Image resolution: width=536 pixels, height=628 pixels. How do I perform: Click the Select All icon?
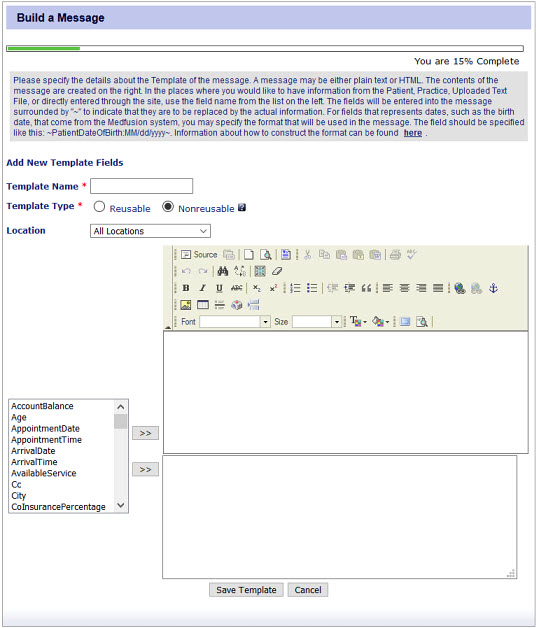pyautogui.click(x=260, y=272)
